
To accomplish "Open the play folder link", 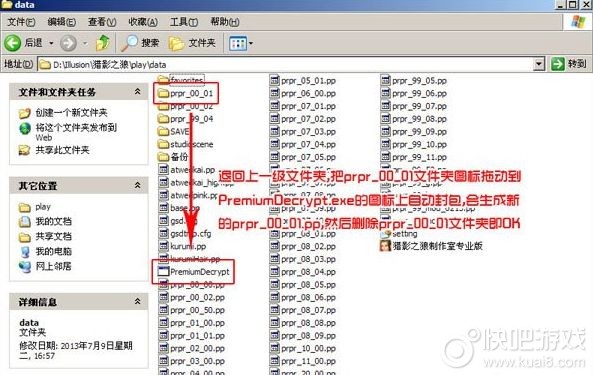I will [34, 207].
